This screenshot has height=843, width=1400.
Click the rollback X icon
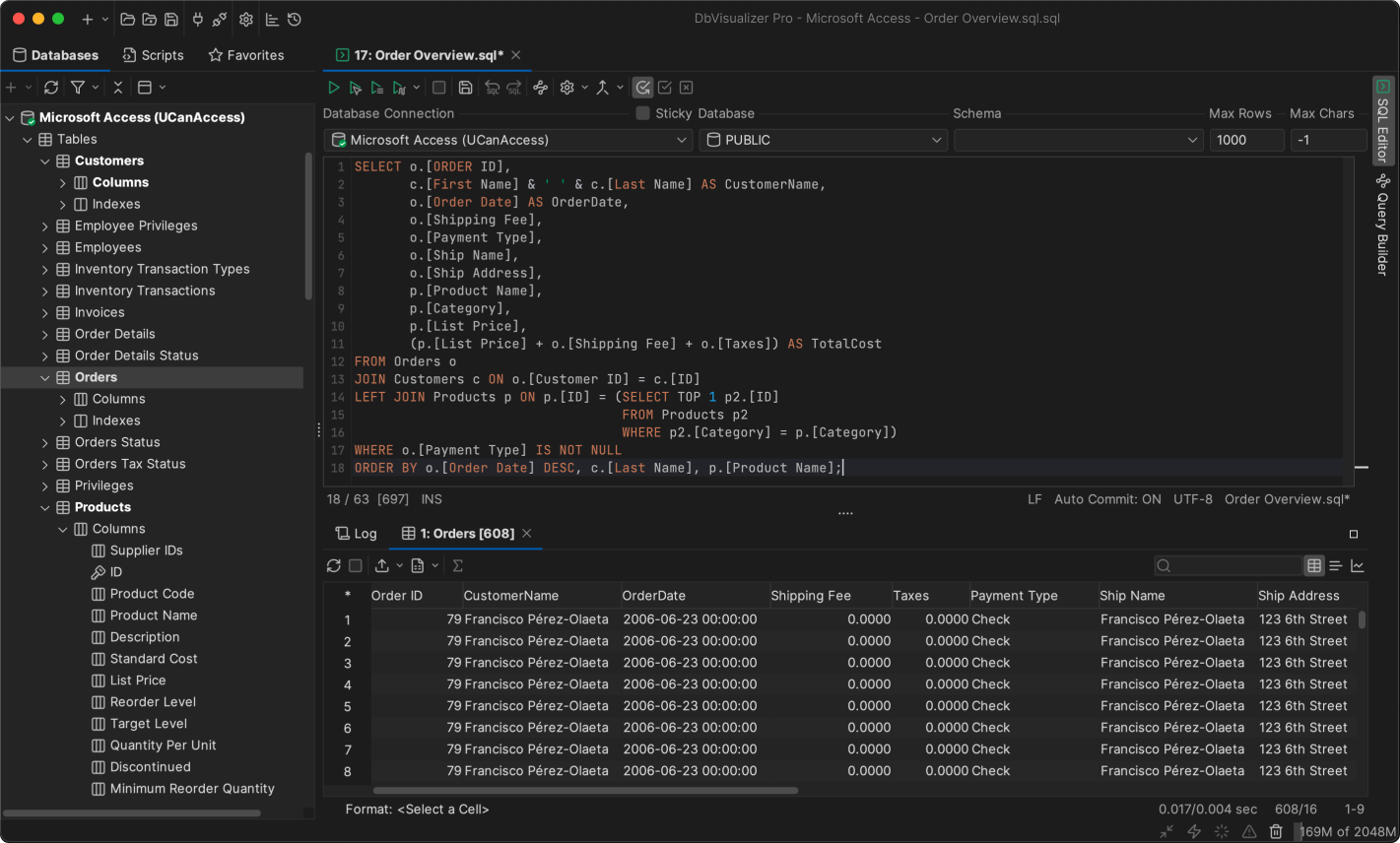coord(687,88)
